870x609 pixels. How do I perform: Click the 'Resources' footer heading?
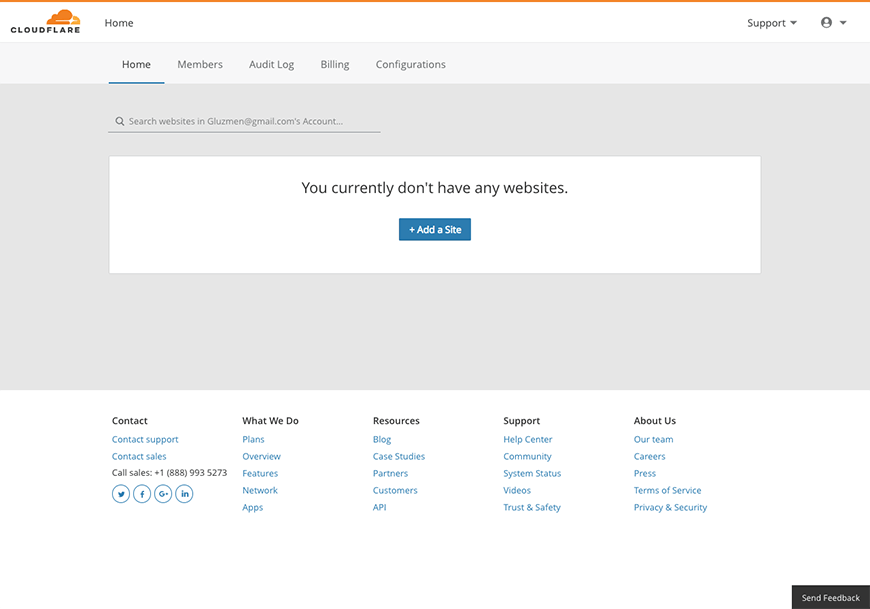coord(396,421)
